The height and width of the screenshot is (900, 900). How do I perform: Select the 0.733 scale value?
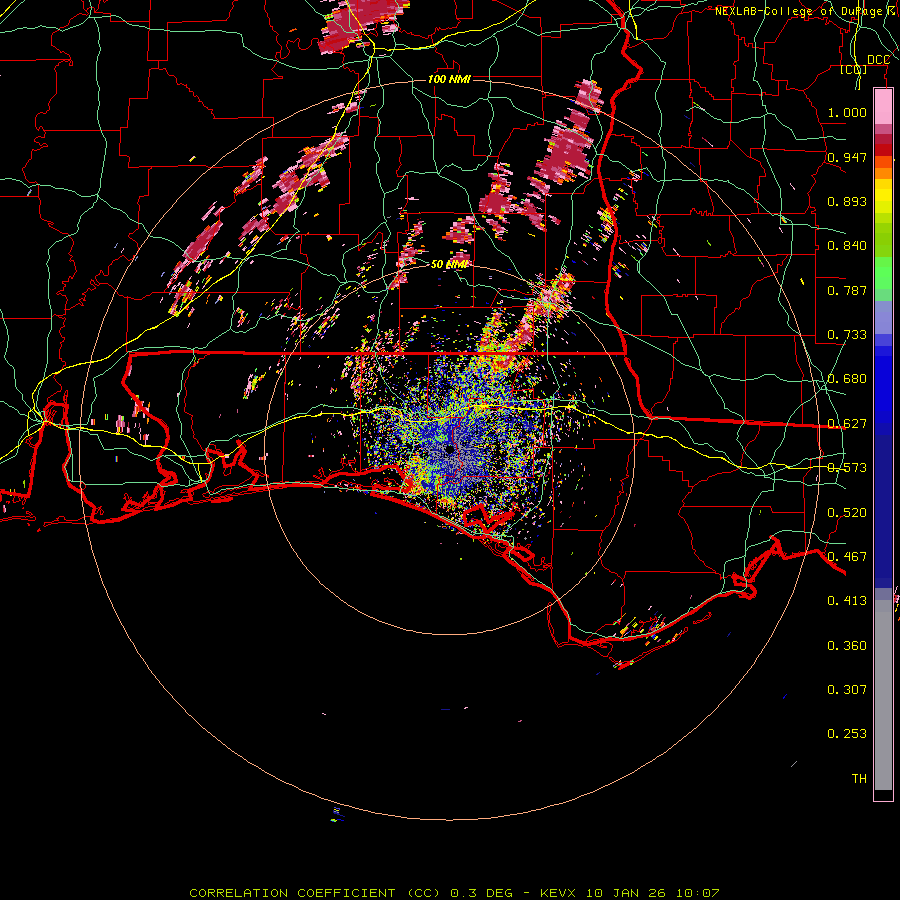847,335
